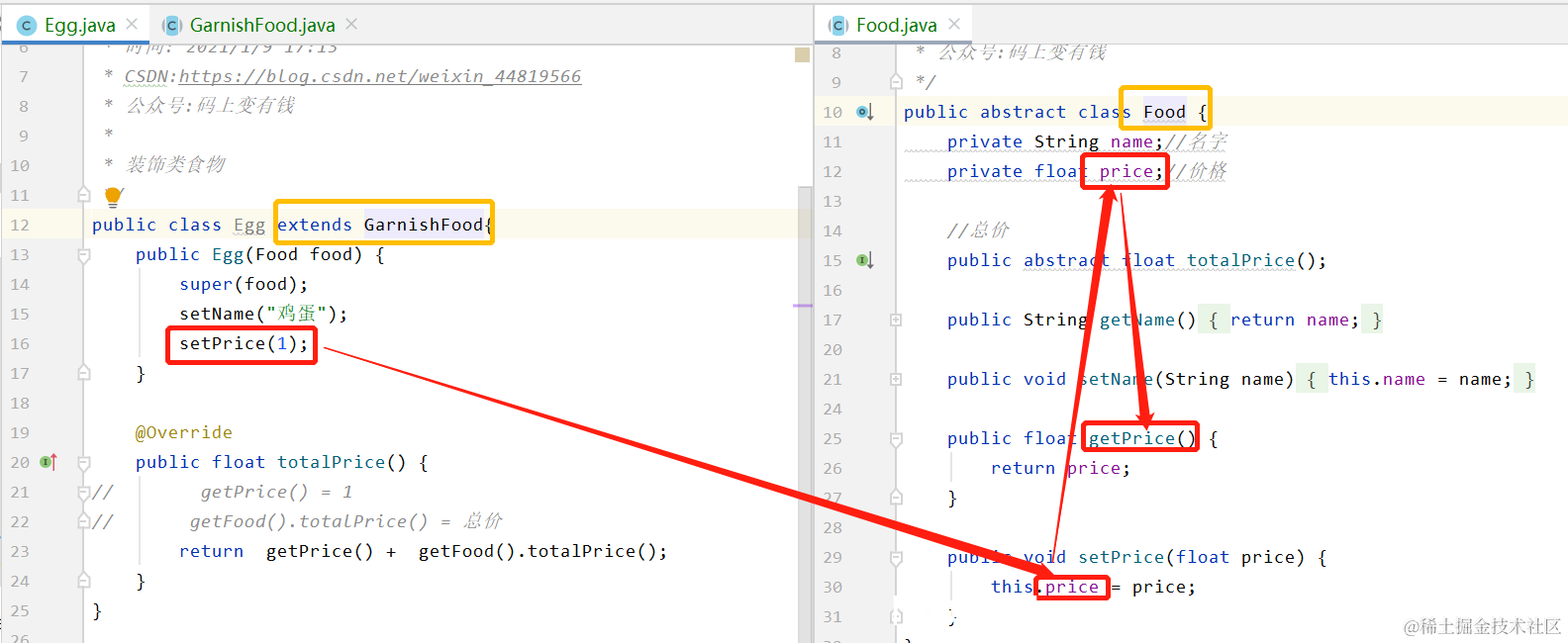This screenshot has width=1568, height=643.
Task: Click the vertical scrollbar of the Egg.java editor
Action: coord(804,413)
